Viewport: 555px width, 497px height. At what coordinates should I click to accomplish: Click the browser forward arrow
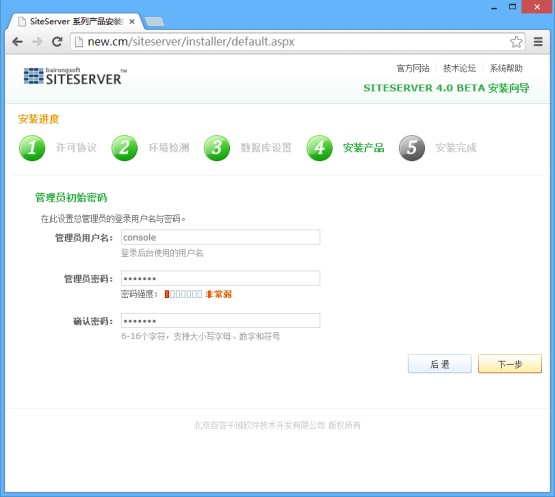(37, 42)
